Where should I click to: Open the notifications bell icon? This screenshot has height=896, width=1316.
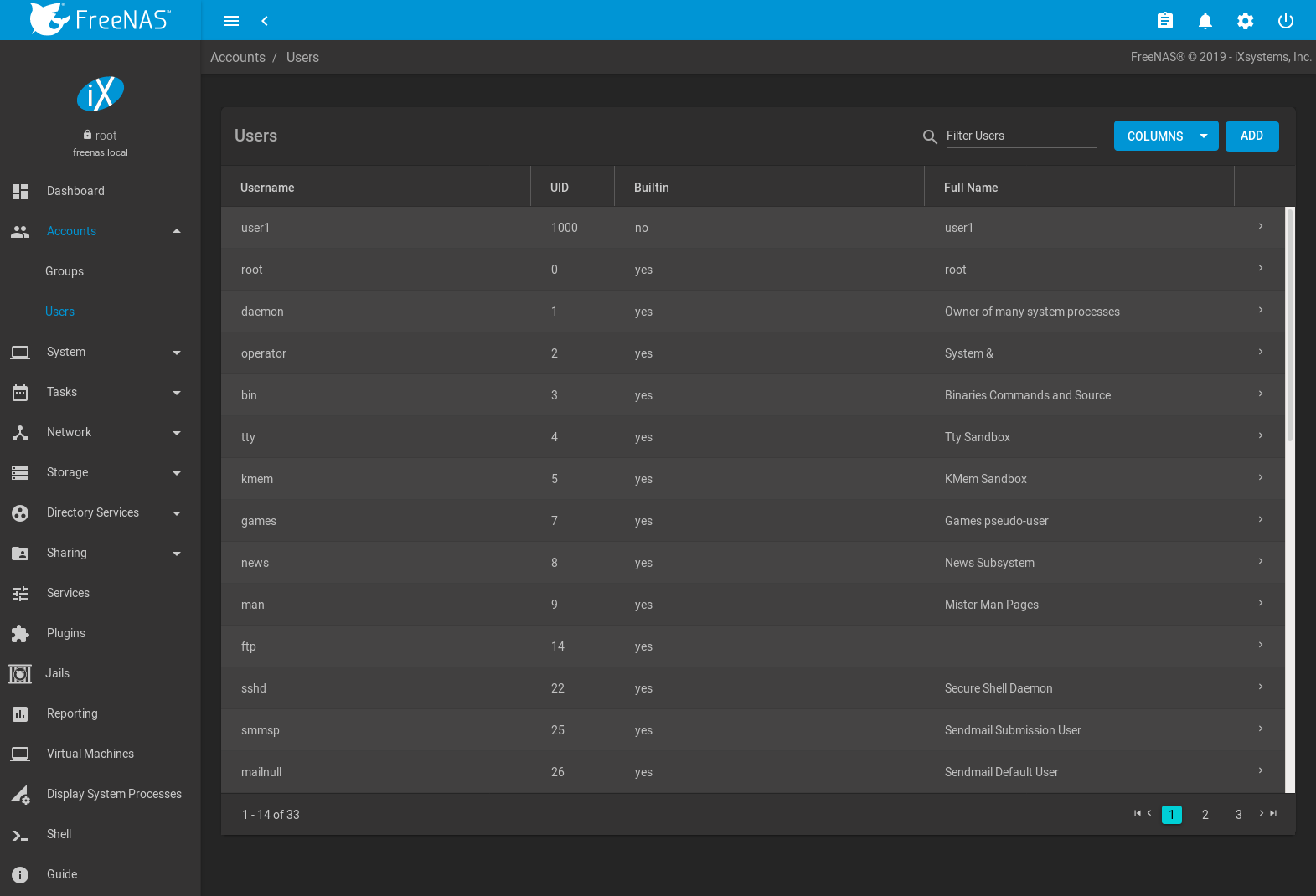click(x=1205, y=21)
